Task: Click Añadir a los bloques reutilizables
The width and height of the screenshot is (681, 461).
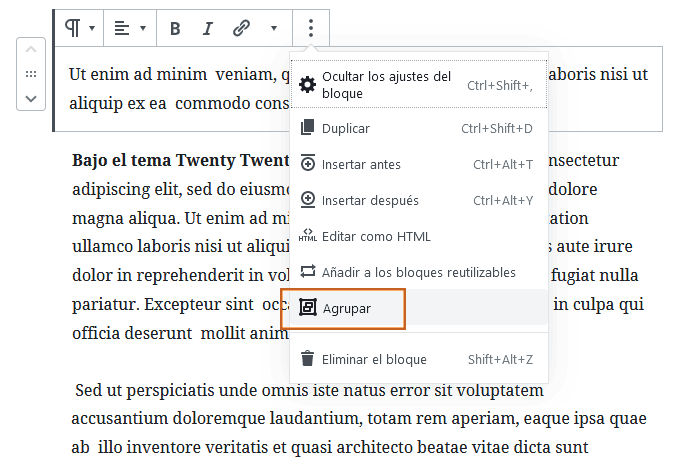Action: [x=418, y=272]
